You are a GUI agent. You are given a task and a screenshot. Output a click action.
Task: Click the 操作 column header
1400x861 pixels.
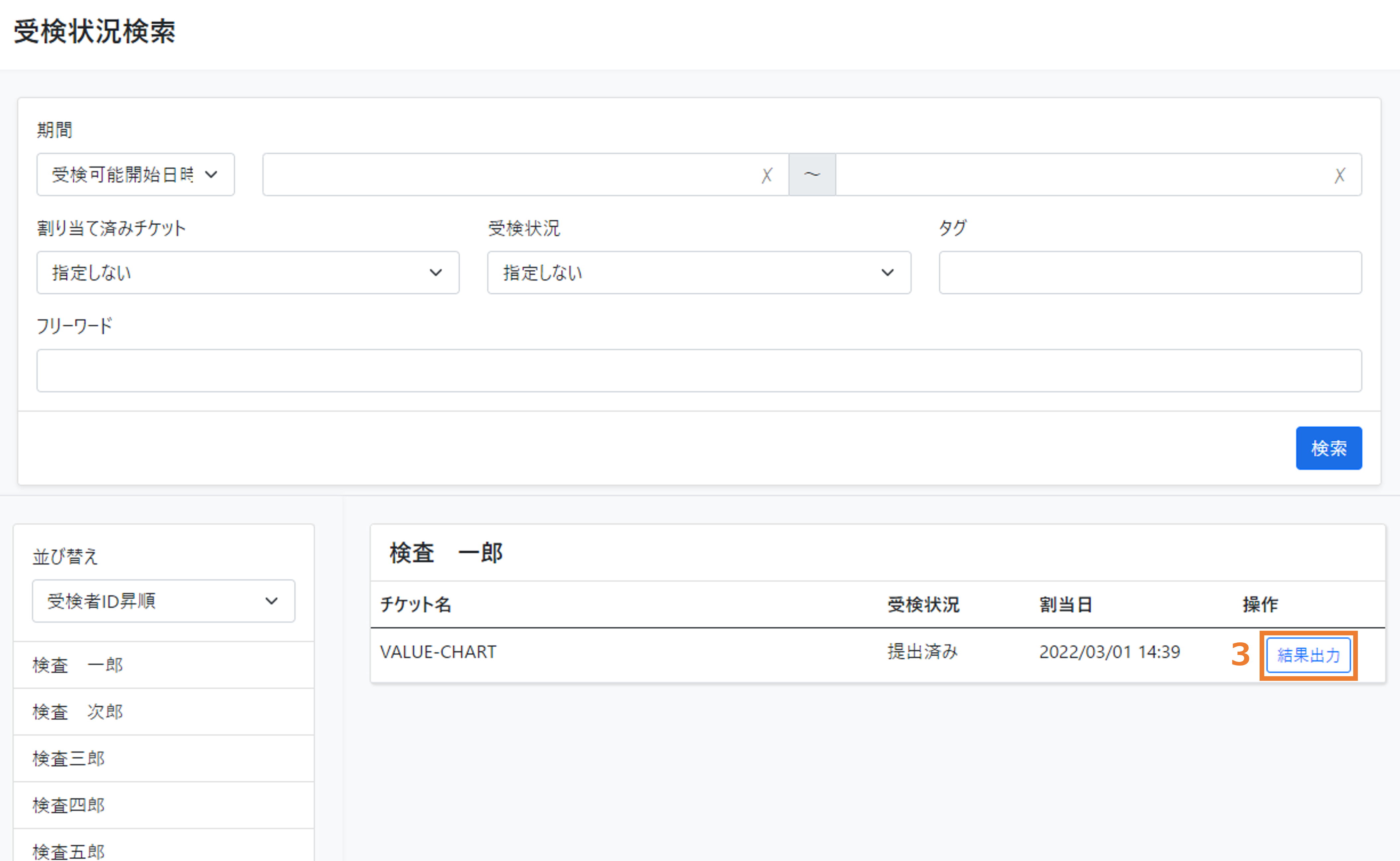tap(1260, 604)
